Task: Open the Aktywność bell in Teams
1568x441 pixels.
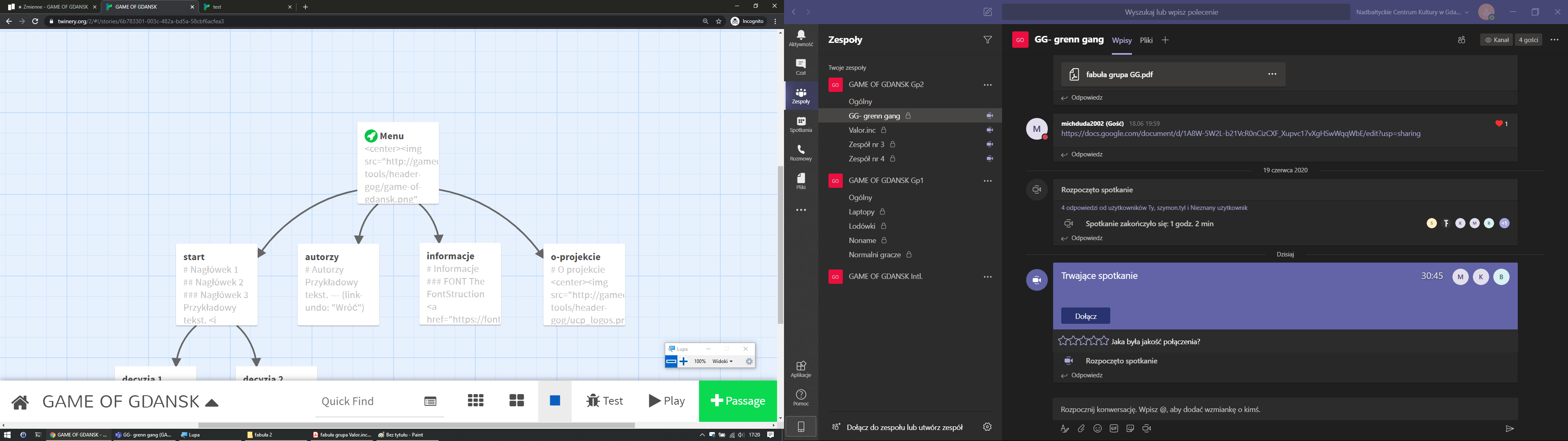Action: coord(801,38)
